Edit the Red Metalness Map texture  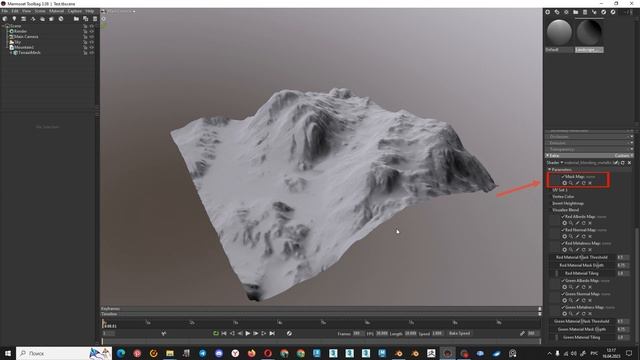[x=578, y=250]
